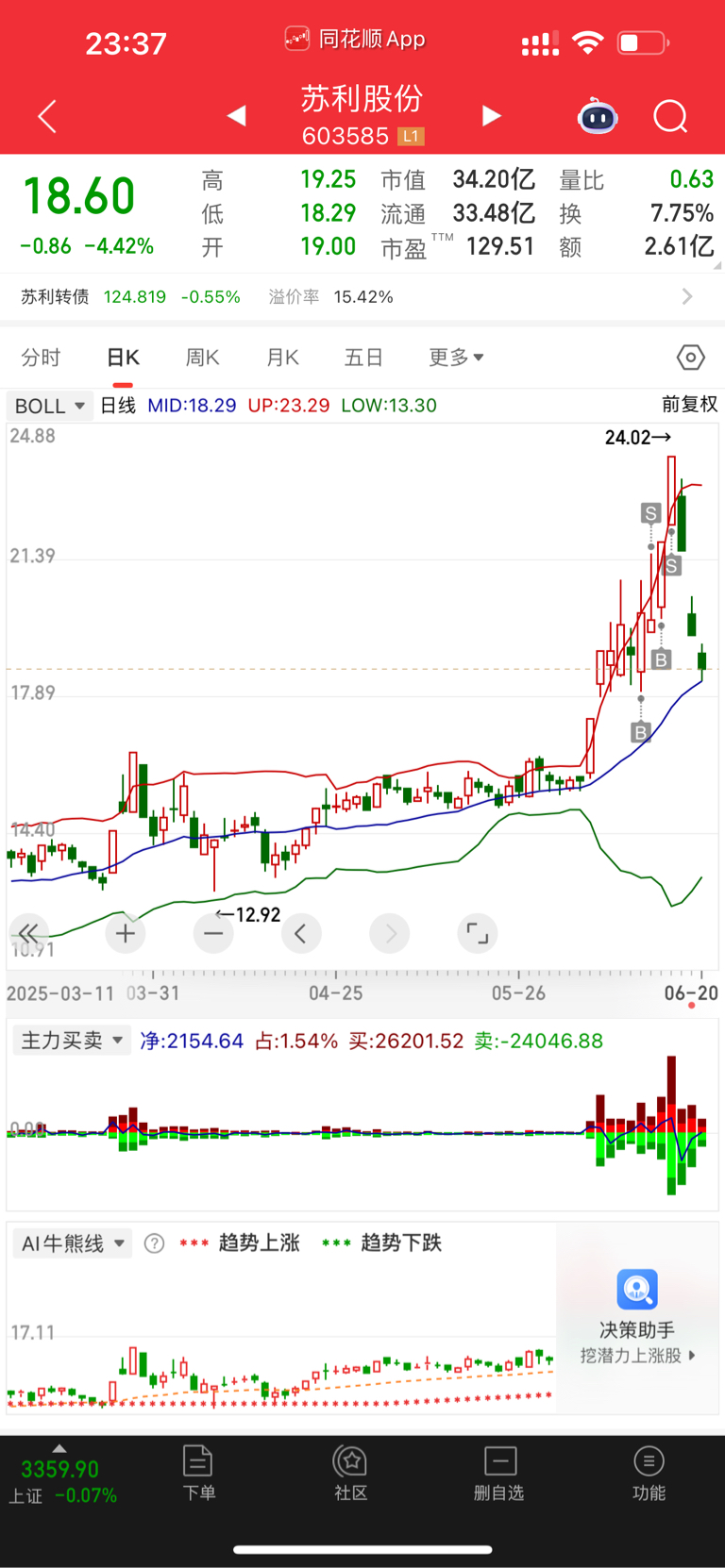
Task: Tap the 苏利股份 stock title
Action: 362,99
